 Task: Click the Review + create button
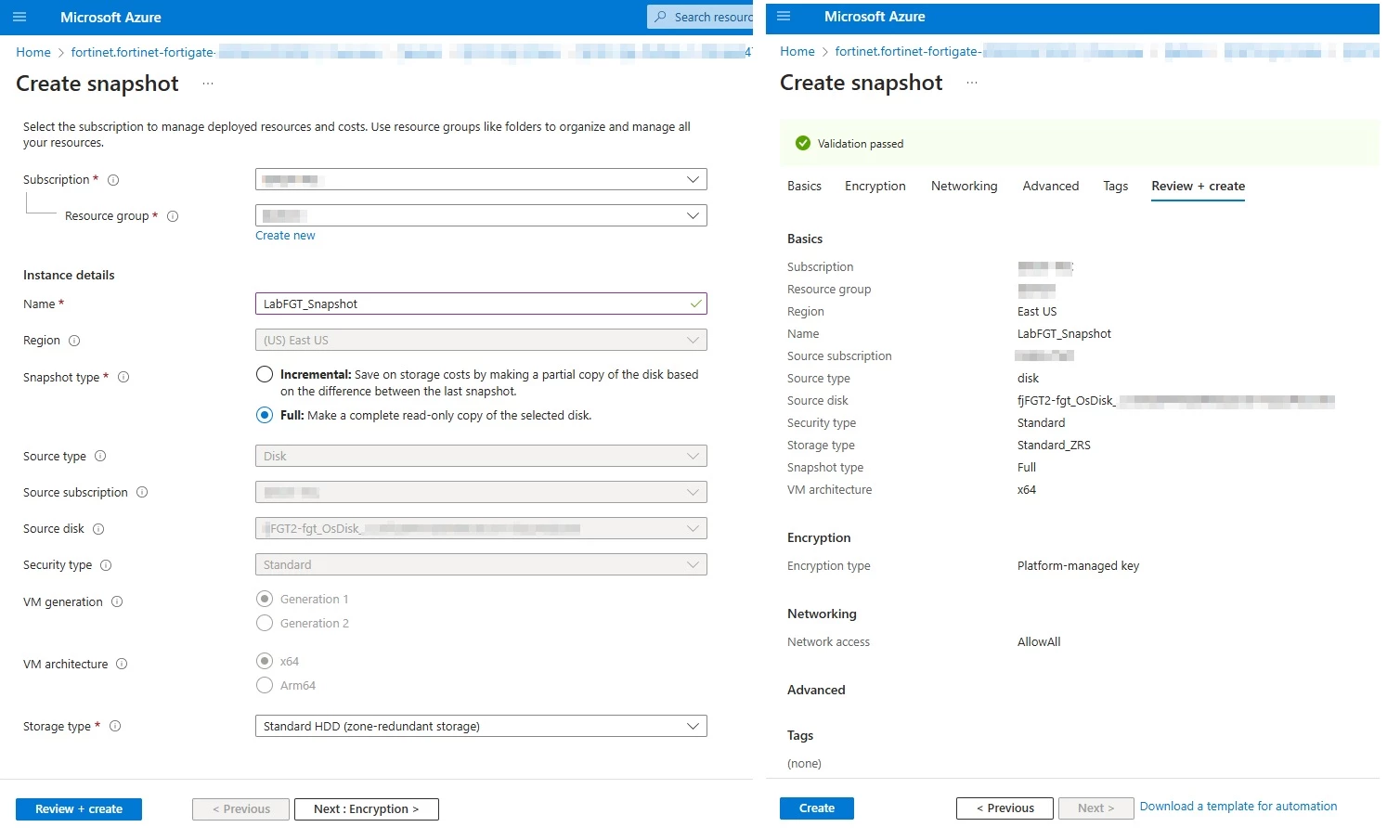point(79,809)
